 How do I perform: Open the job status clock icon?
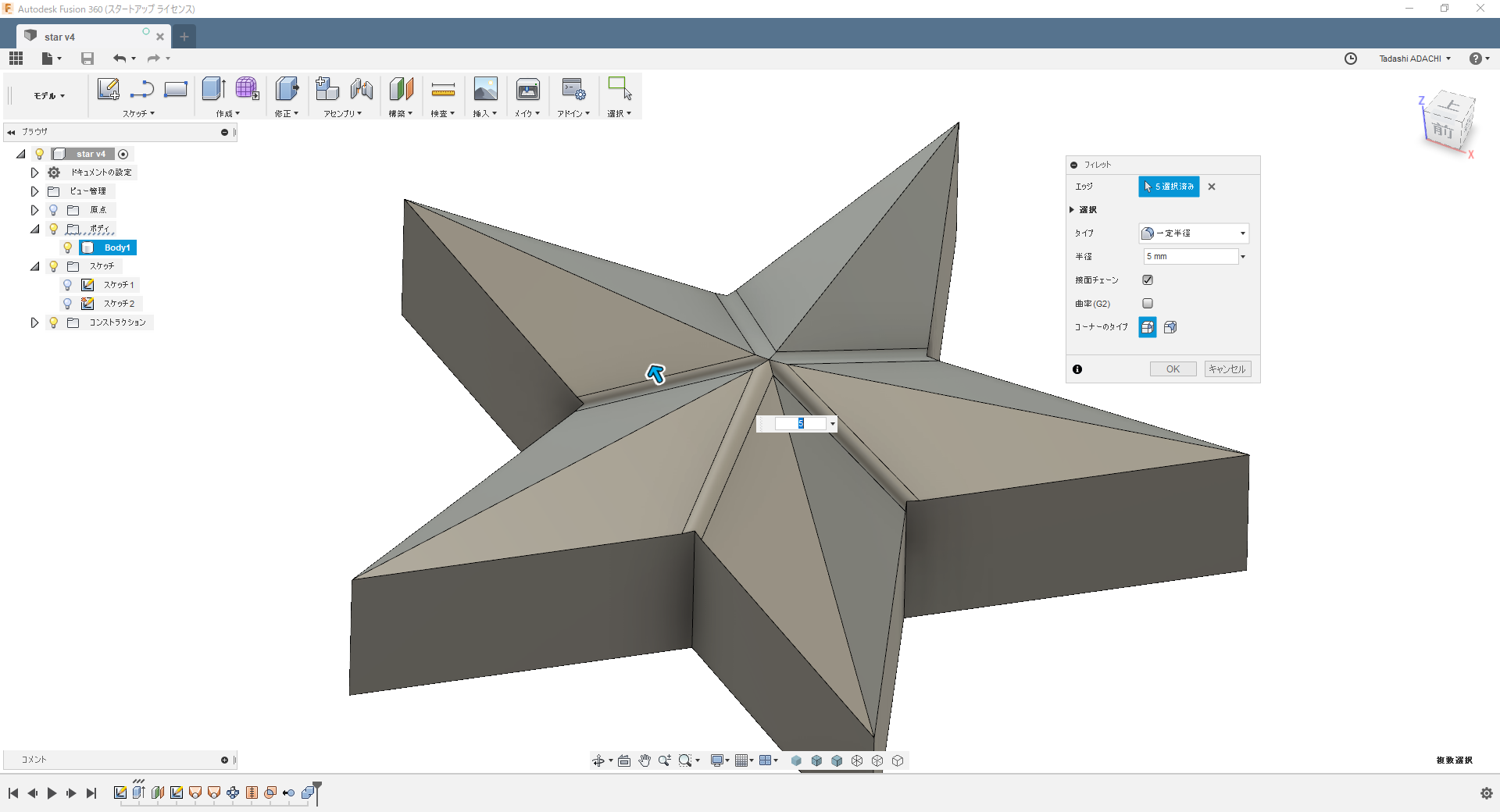coord(1350,59)
